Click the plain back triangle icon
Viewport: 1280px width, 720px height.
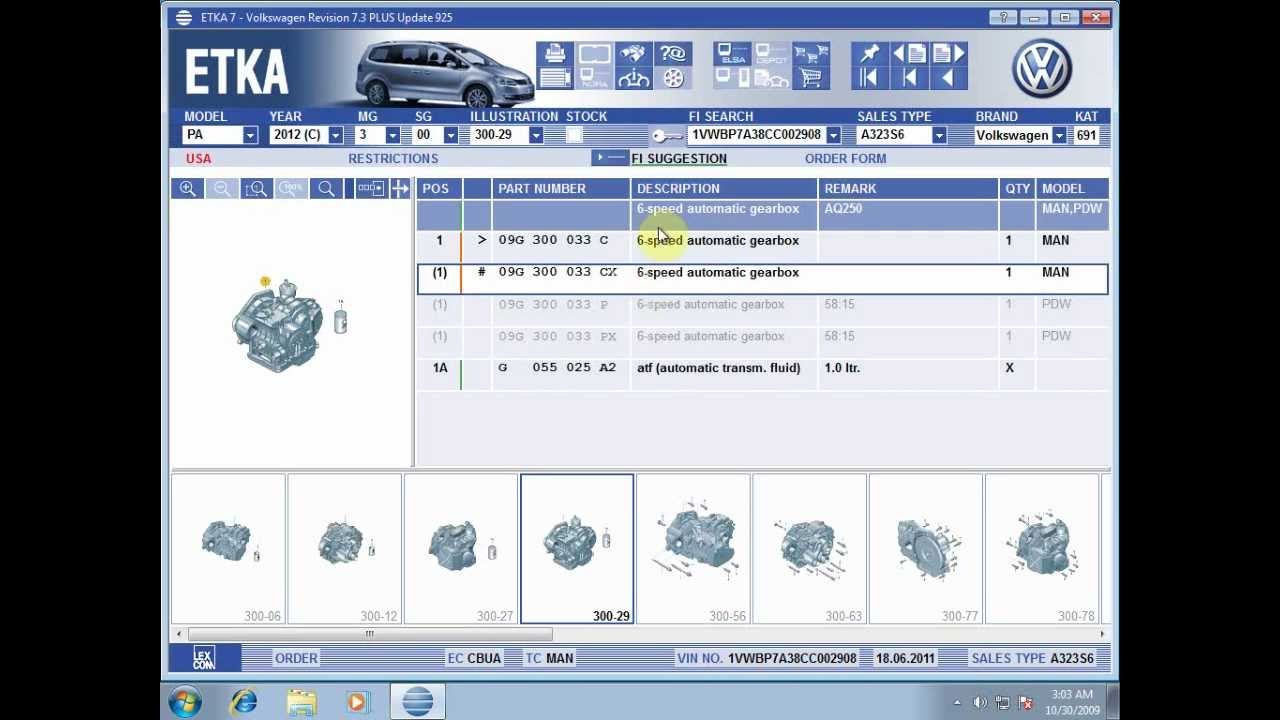pyautogui.click(x=947, y=78)
